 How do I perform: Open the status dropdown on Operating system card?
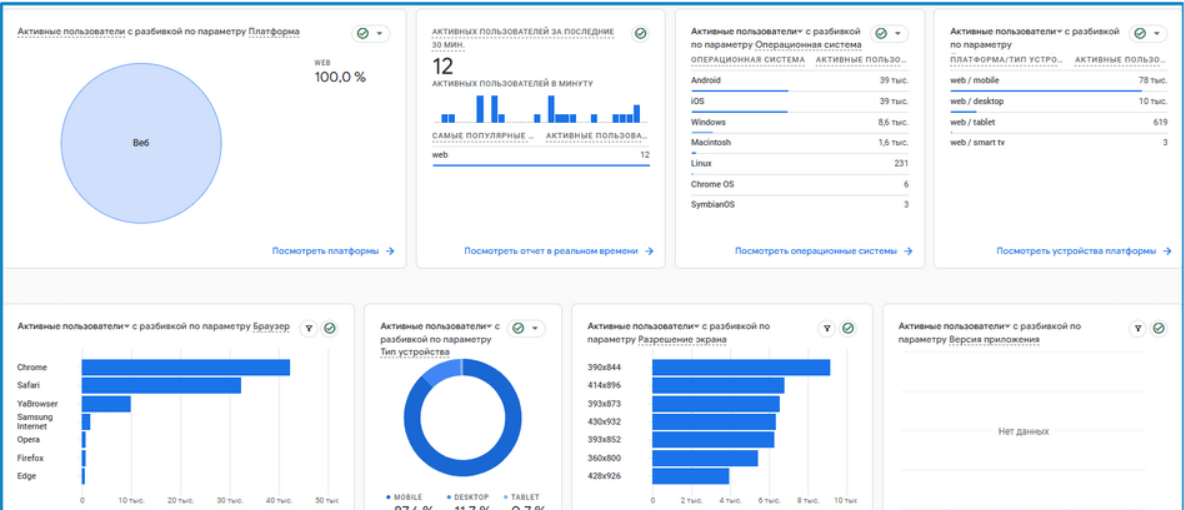click(x=898, y=34)
